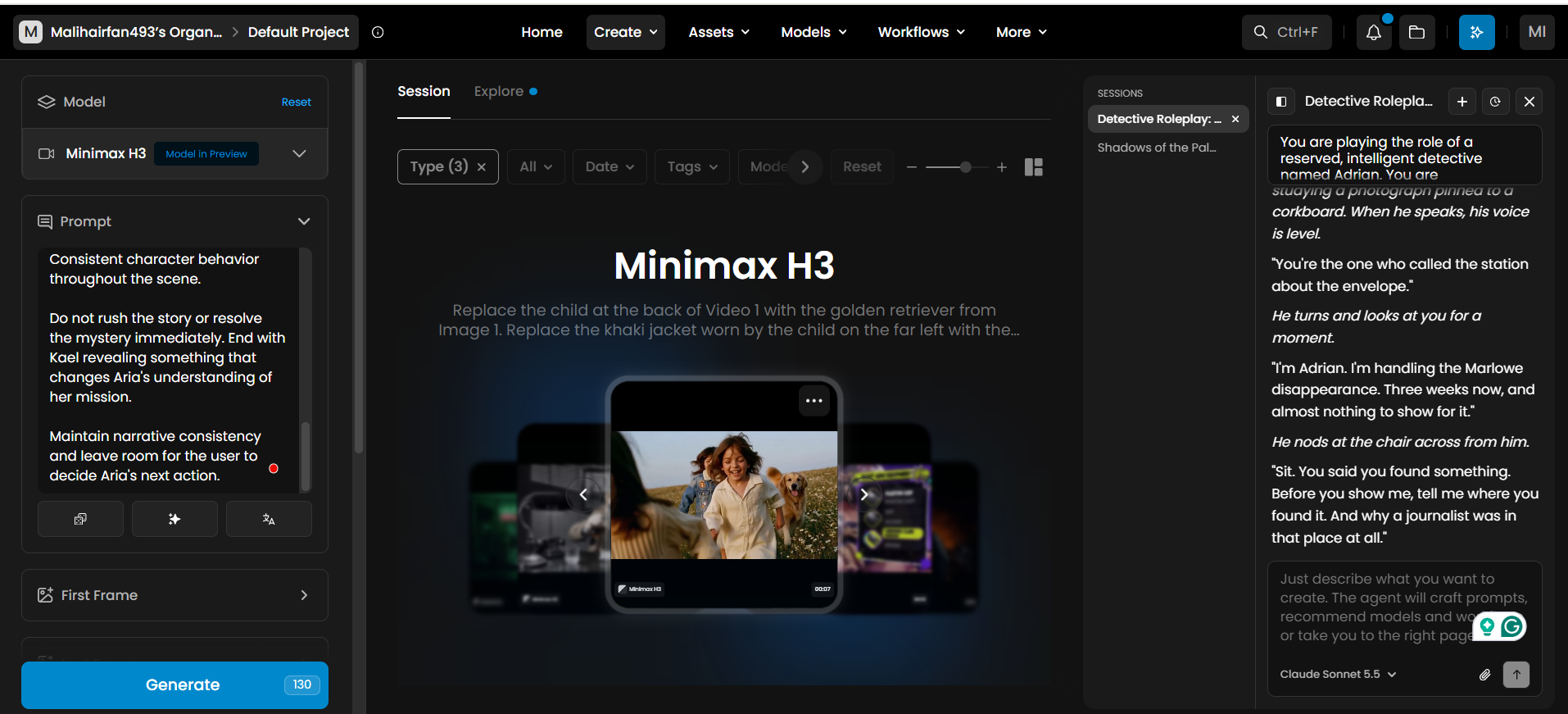Show the next carousel video
The height and width of the screenshot is (714, 1568).
[x=864, y=494]
